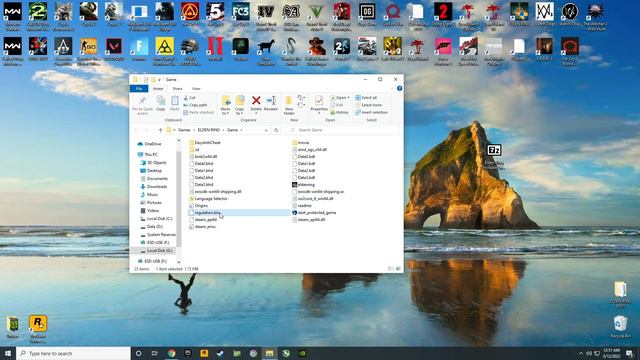Open the Recycle Bin desktop icon
Screen dimensions: 640x360
point(620,326)
